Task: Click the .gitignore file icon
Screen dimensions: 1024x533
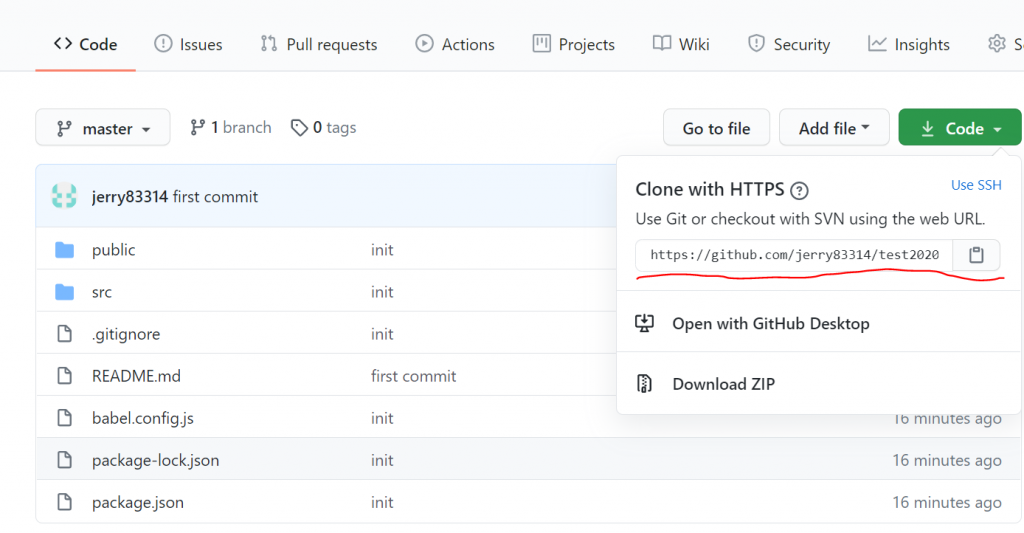Action: click(65, 334)
